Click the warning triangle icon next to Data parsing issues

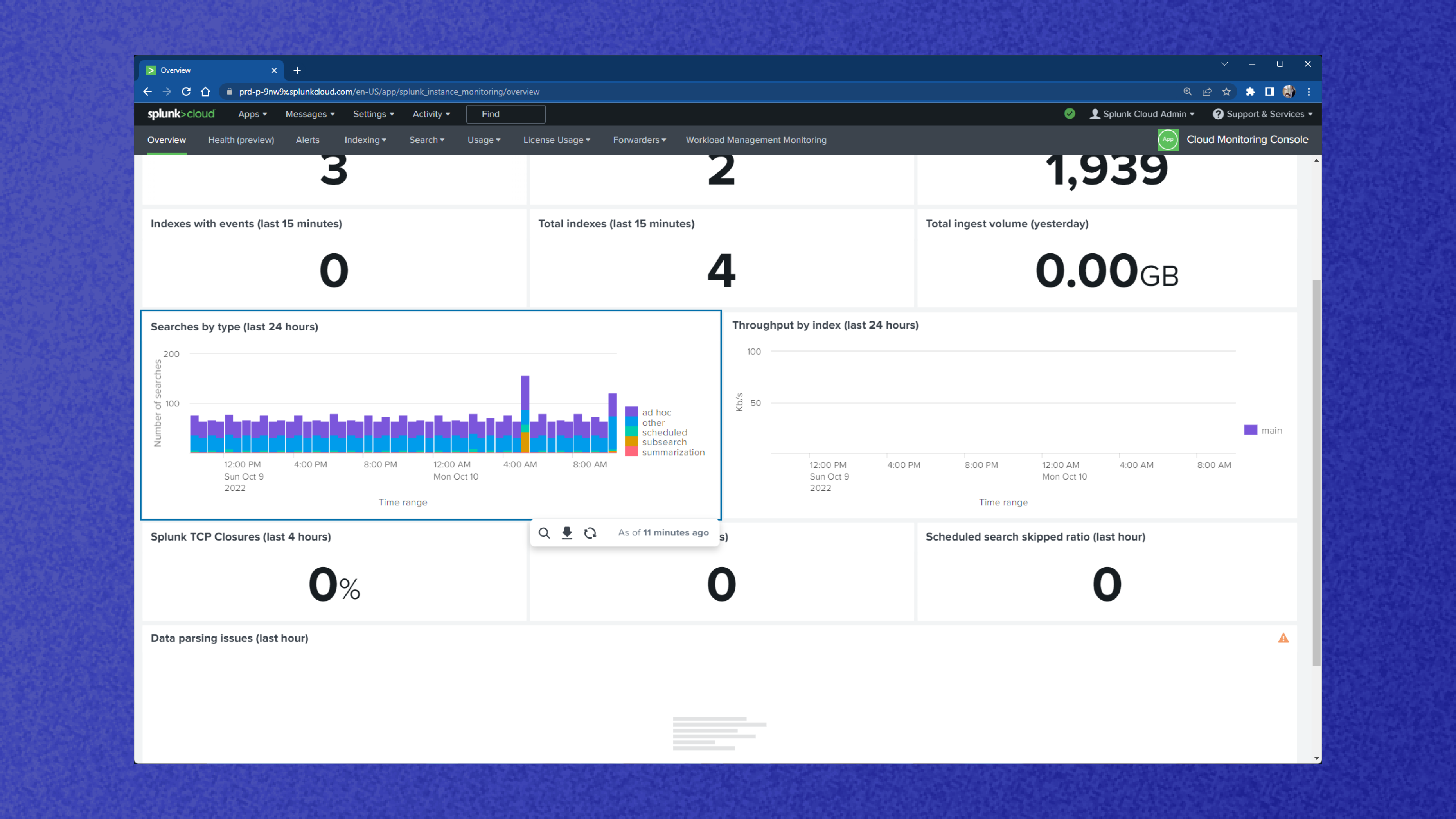point(1283,637)
